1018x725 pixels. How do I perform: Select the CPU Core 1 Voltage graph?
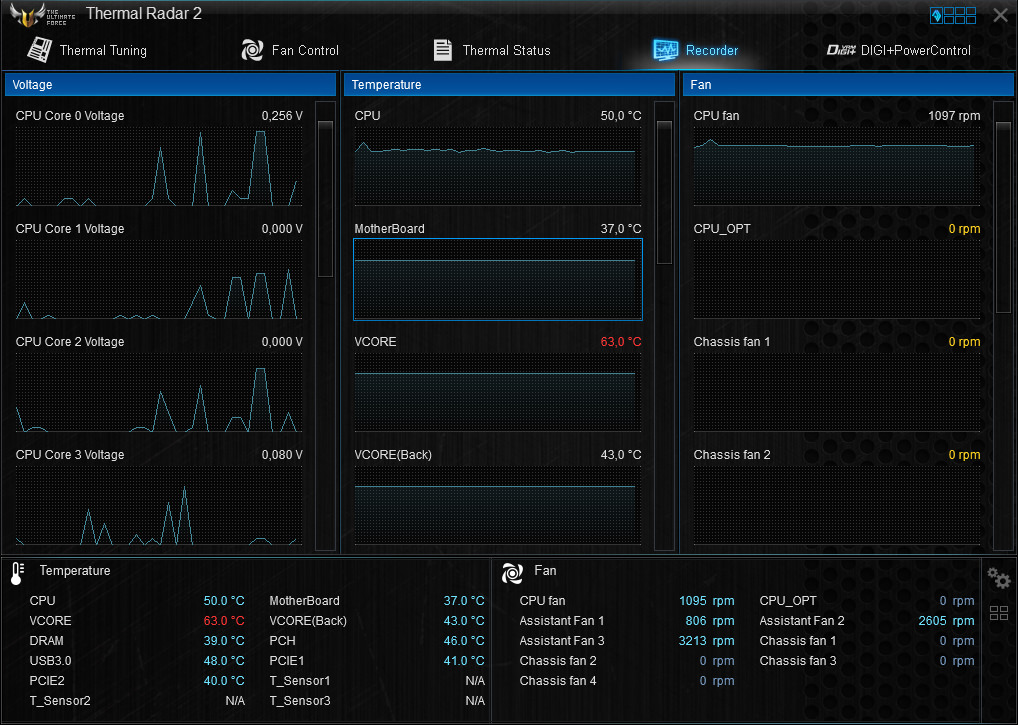[x=159, y=279]
